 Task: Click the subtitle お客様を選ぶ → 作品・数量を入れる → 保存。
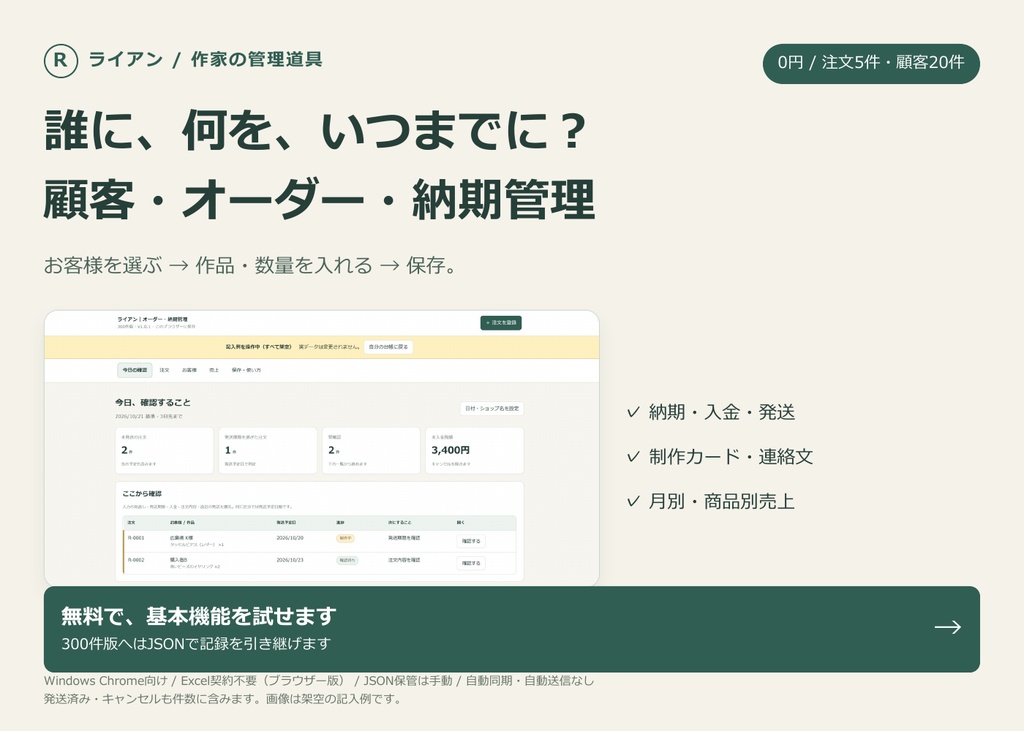click(x=251, y=265)
